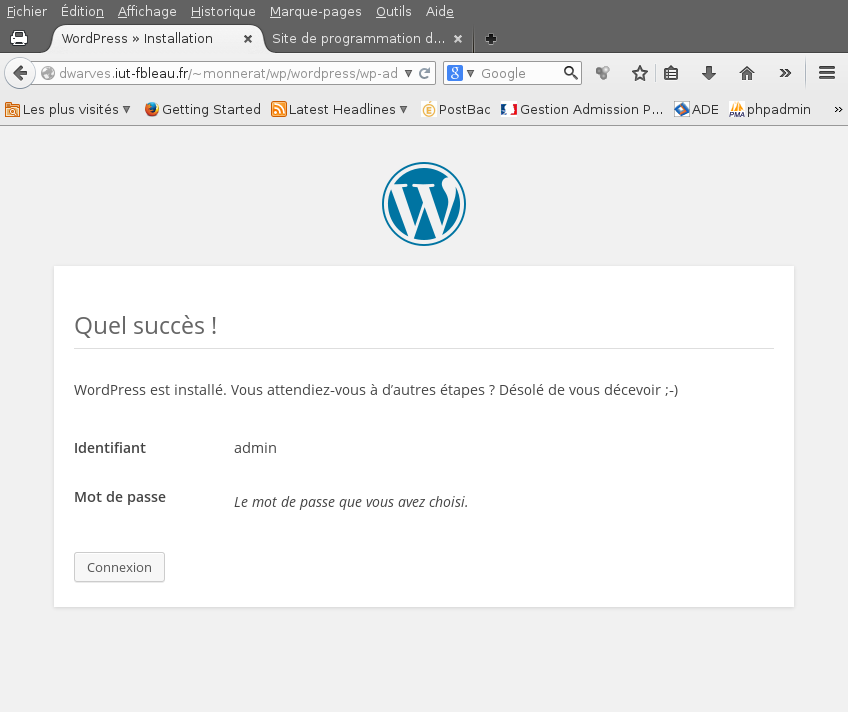Show more bookmarks overflow chevron
848x712 pixels.
point(838,109)
